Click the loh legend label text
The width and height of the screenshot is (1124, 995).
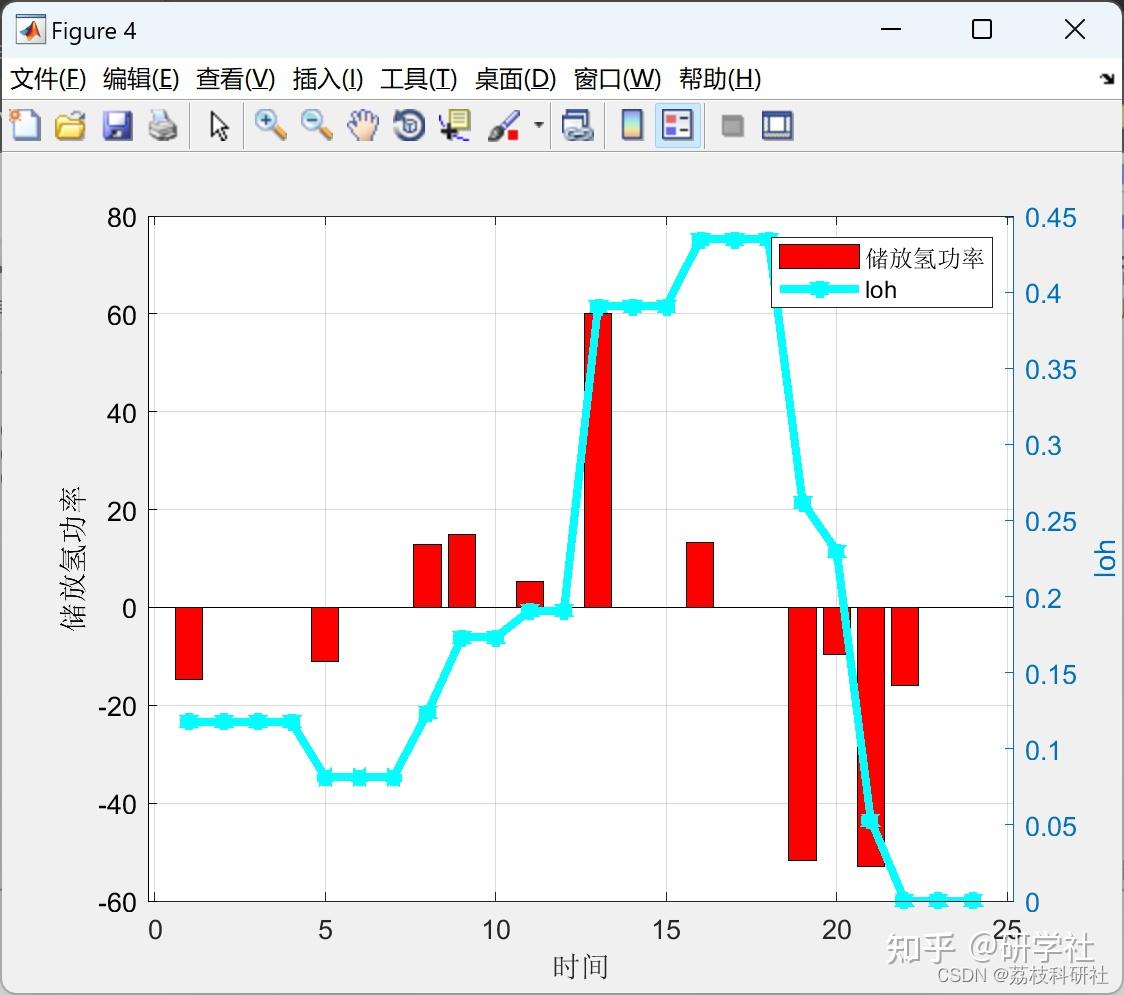881,290
